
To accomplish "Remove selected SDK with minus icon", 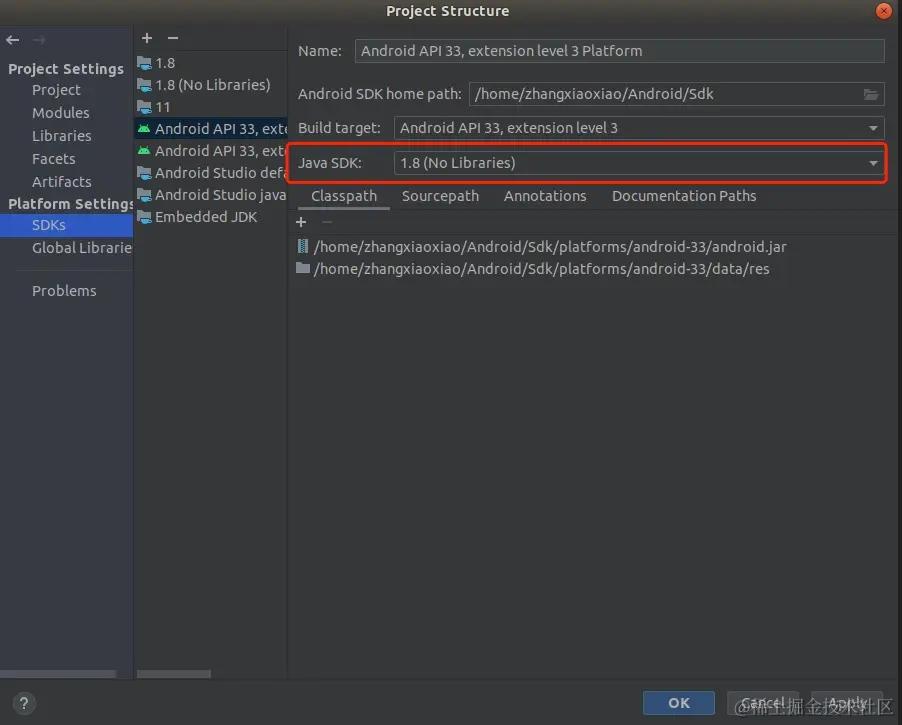I will (173, 38).
